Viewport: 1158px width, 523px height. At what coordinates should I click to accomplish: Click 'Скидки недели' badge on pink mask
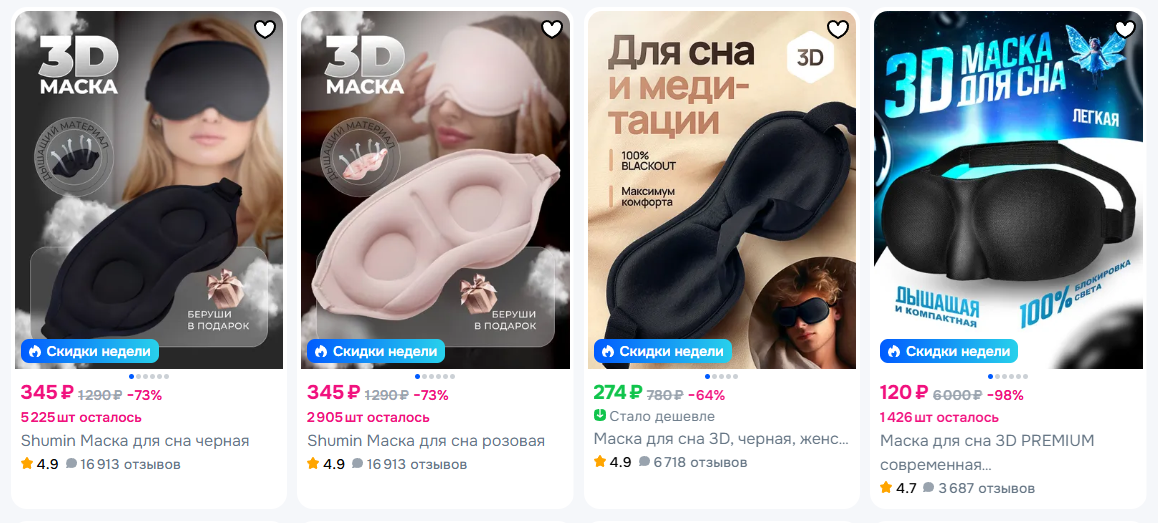[x=377, y=351]
